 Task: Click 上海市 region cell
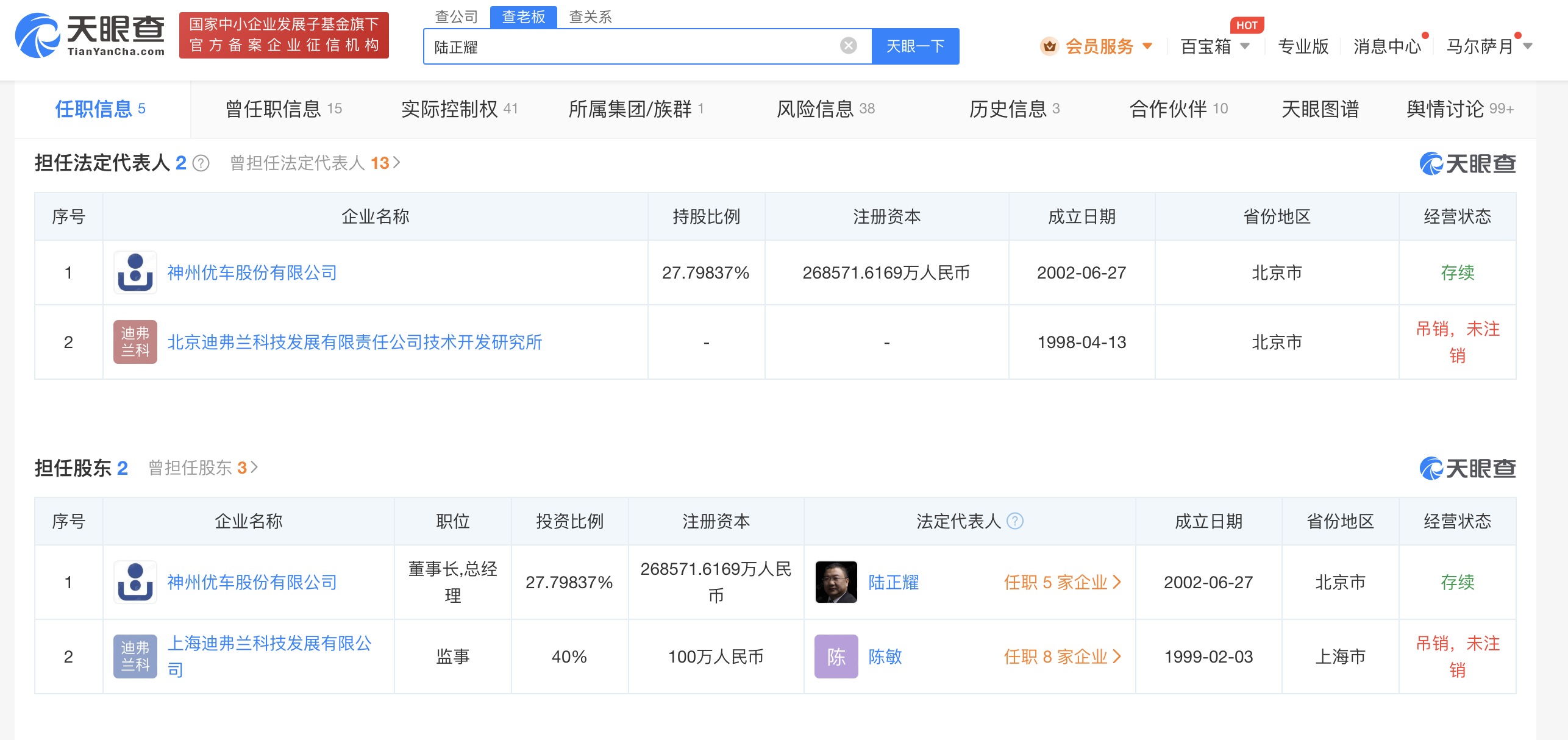coord(1340,656)
